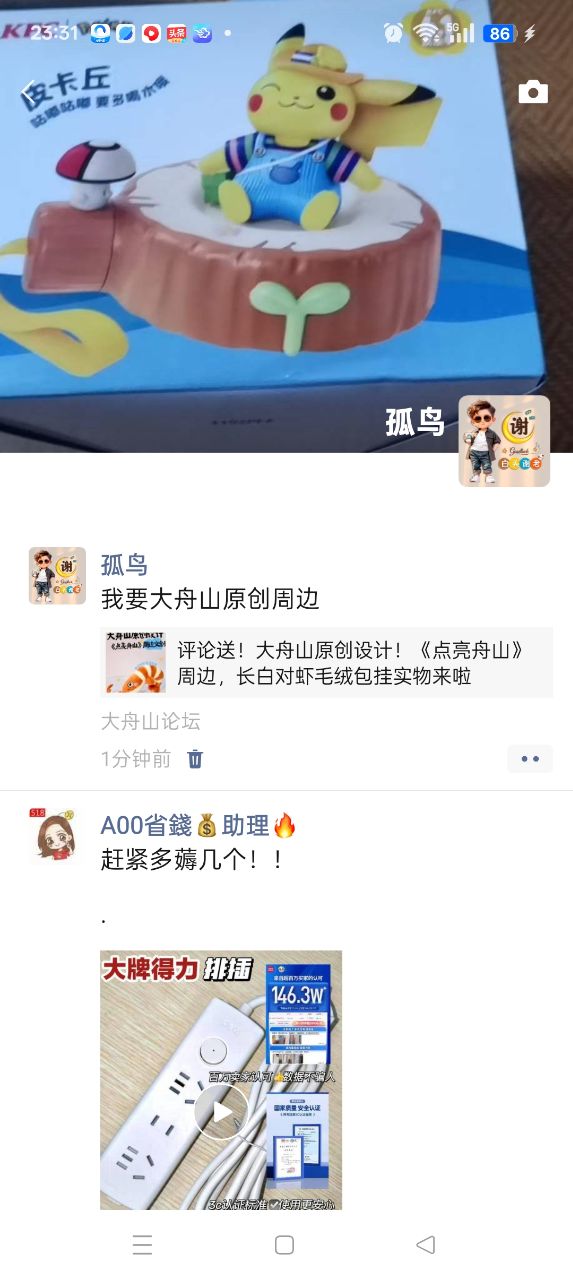Tap the post text 我要大舟山原创周边
573x1280 pixels.
[210, 600]
